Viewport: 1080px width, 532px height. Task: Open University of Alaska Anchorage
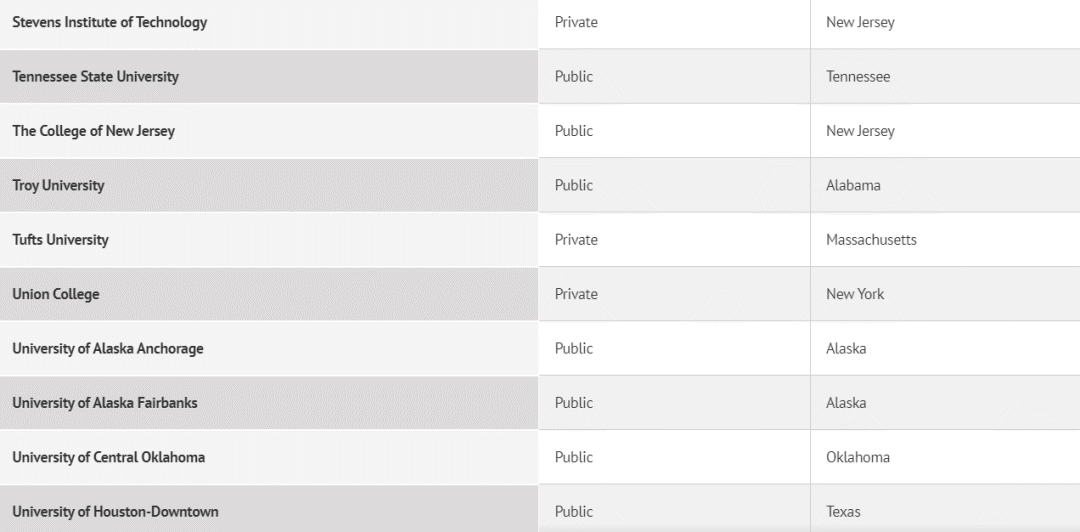click(x=108, y=349)
